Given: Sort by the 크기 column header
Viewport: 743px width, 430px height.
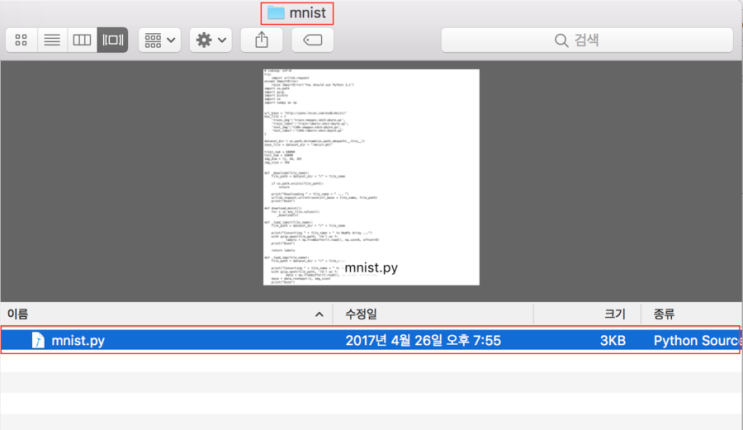Looking at the screenshot, I should 587,314.
